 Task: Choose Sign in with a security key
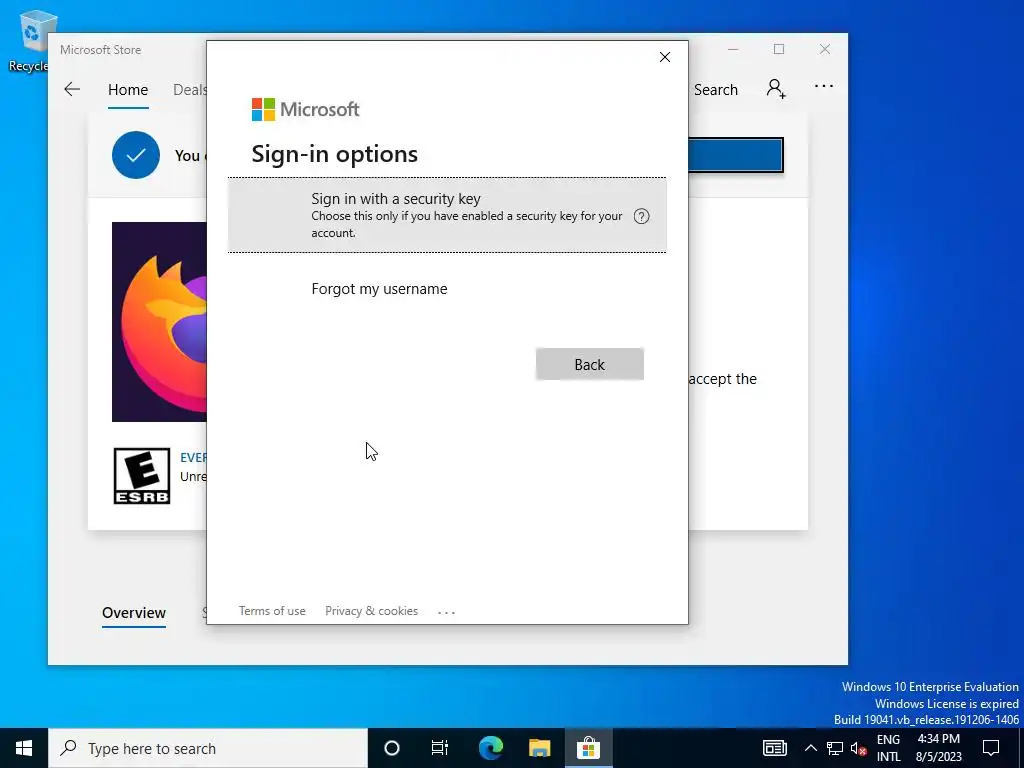point(447,216)
